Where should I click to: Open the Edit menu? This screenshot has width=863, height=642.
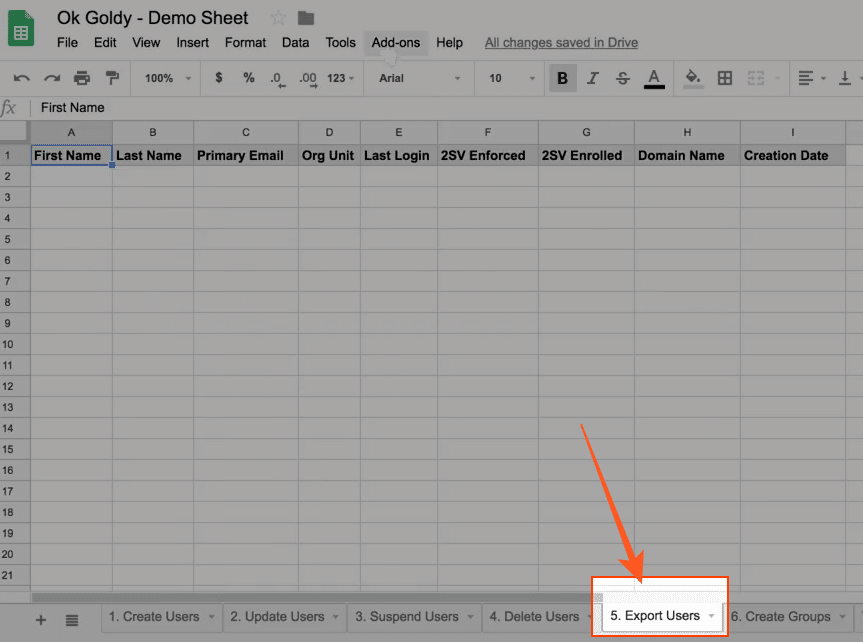pyautogui.click(x=105, y=42)
